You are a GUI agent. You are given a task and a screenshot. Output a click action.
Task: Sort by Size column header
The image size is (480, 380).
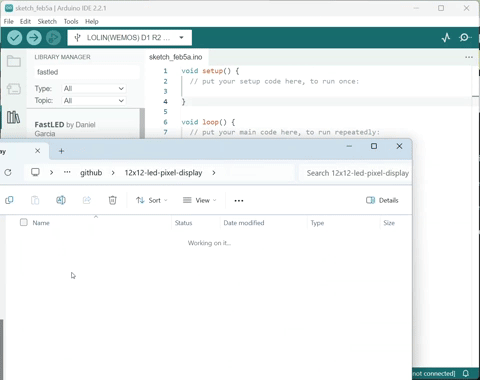click(389, 223)
